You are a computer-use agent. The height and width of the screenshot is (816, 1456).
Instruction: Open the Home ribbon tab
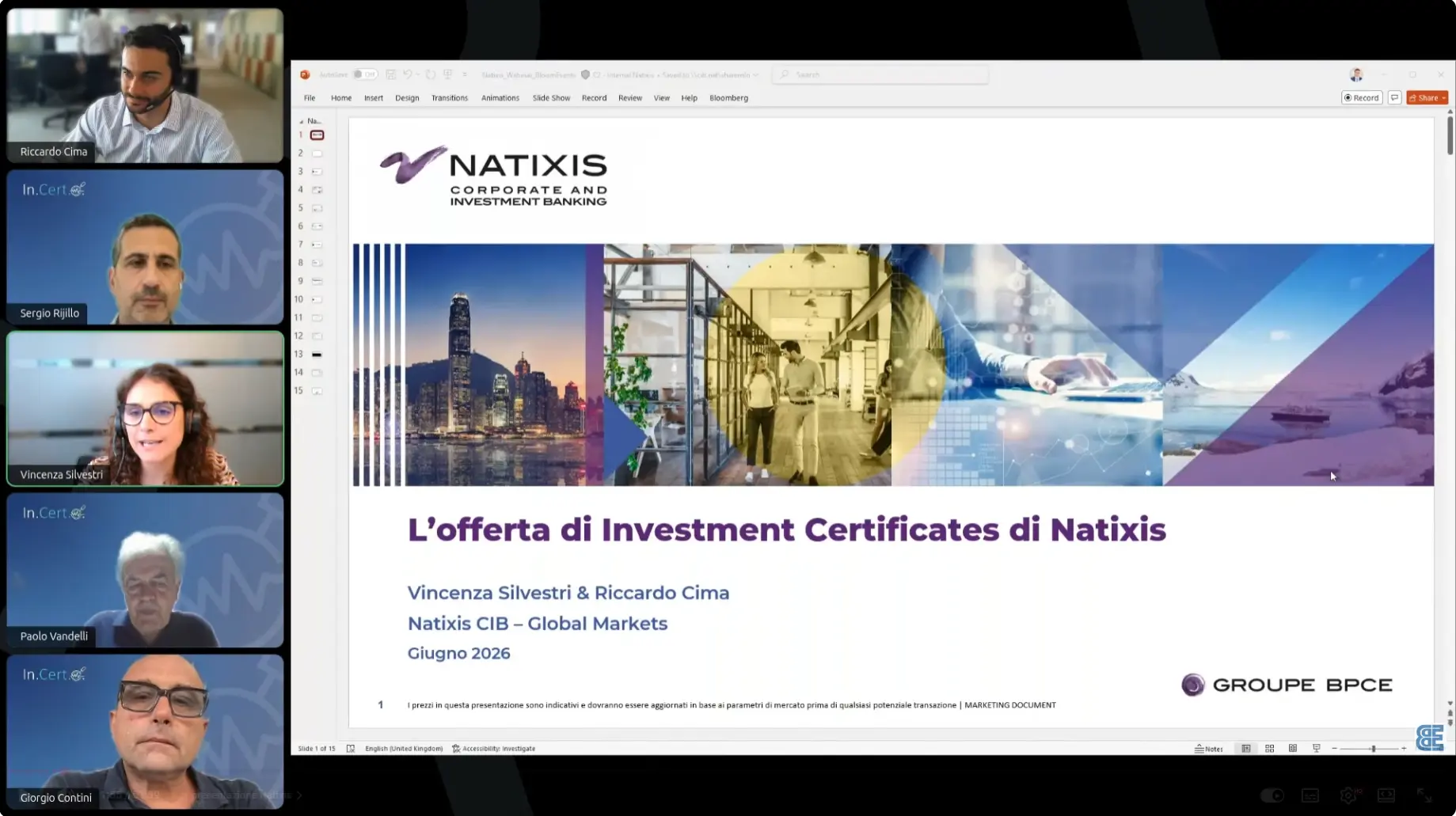341,98
